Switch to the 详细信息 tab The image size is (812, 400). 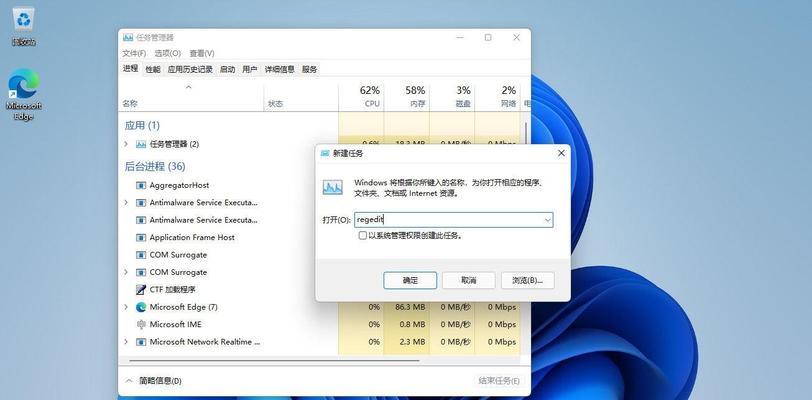coord(280,69)
